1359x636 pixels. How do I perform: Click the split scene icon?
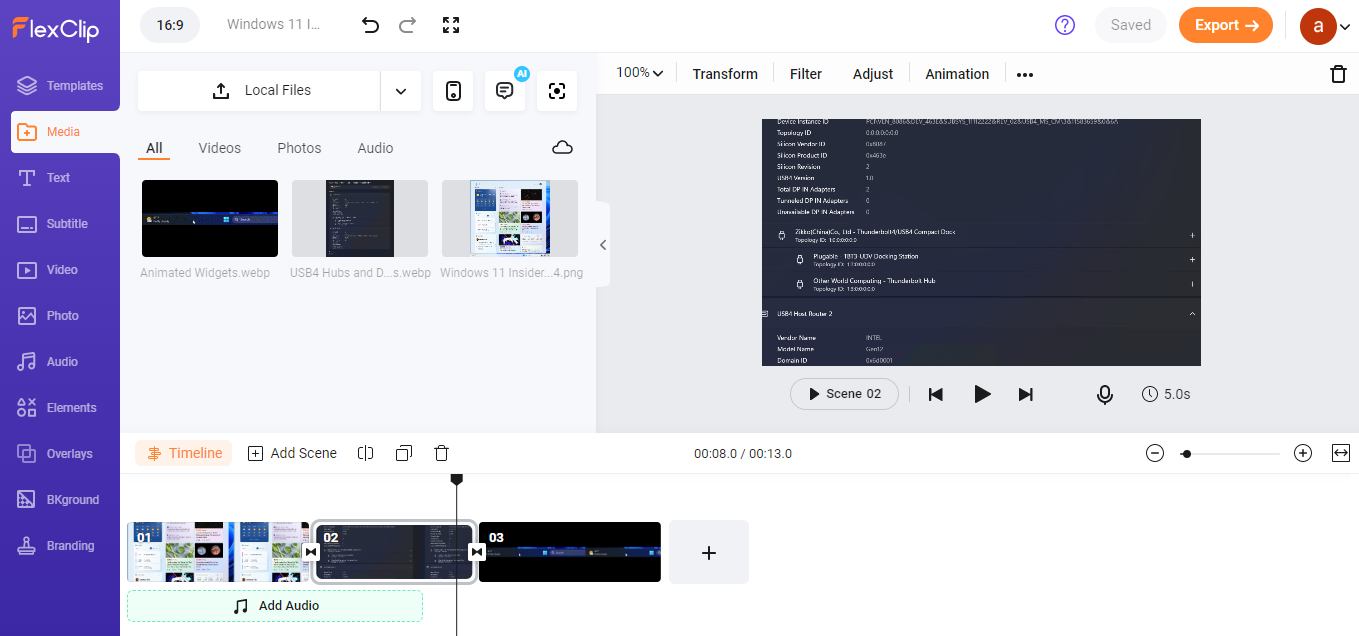(x=366, y=453)
